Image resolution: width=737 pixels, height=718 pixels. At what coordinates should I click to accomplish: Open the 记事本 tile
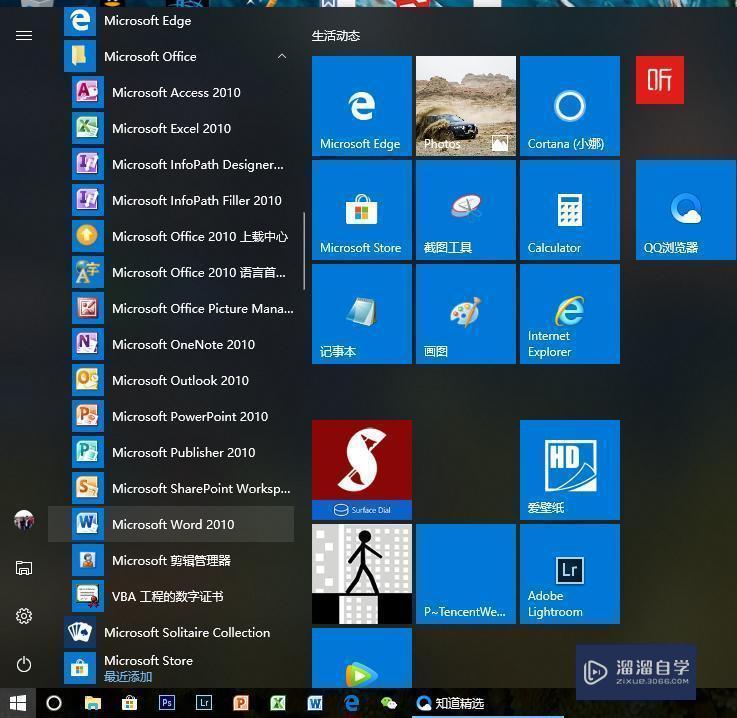coord(362,314)
